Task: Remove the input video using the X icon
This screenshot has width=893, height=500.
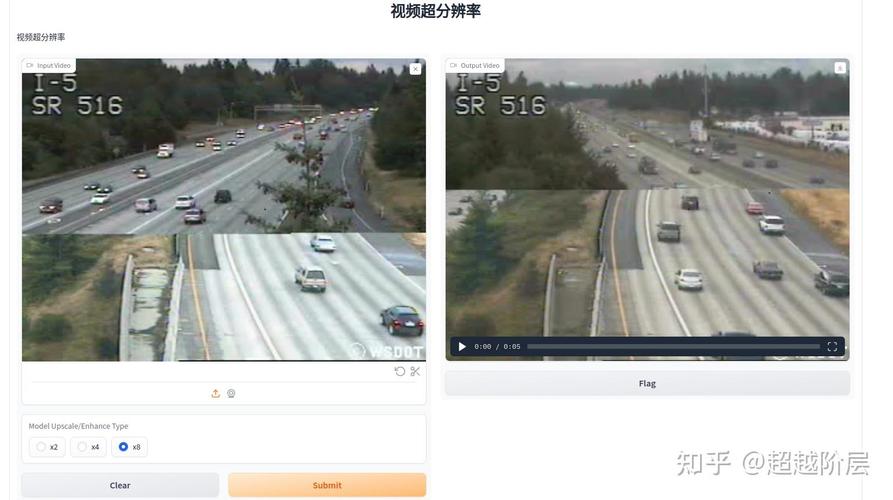Action: [415, 68]
